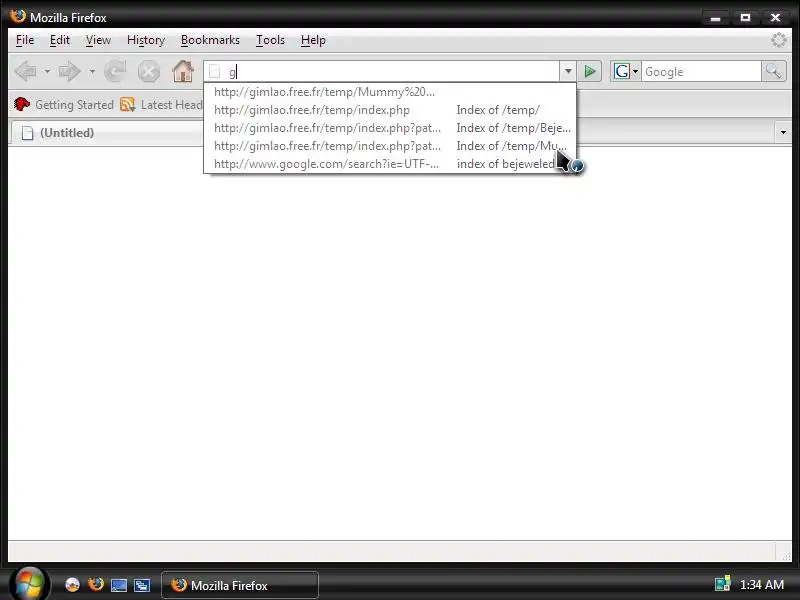Click the Getting Started bookmark link
This screenshot has height=600, width=800.
pos(74,105)
